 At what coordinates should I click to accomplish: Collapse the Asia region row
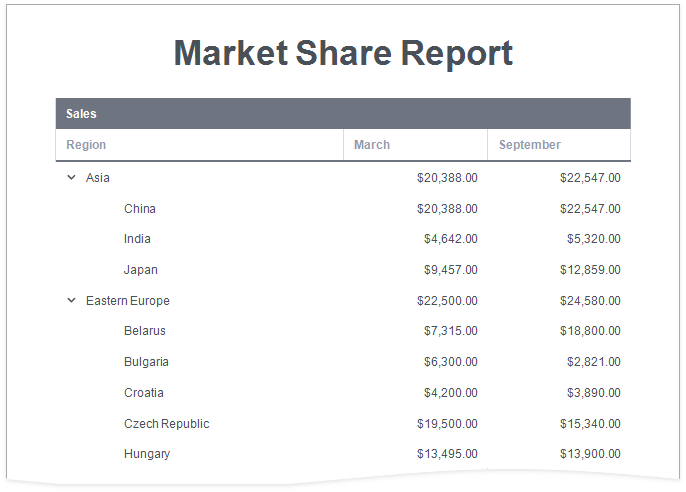coord(71,178)
